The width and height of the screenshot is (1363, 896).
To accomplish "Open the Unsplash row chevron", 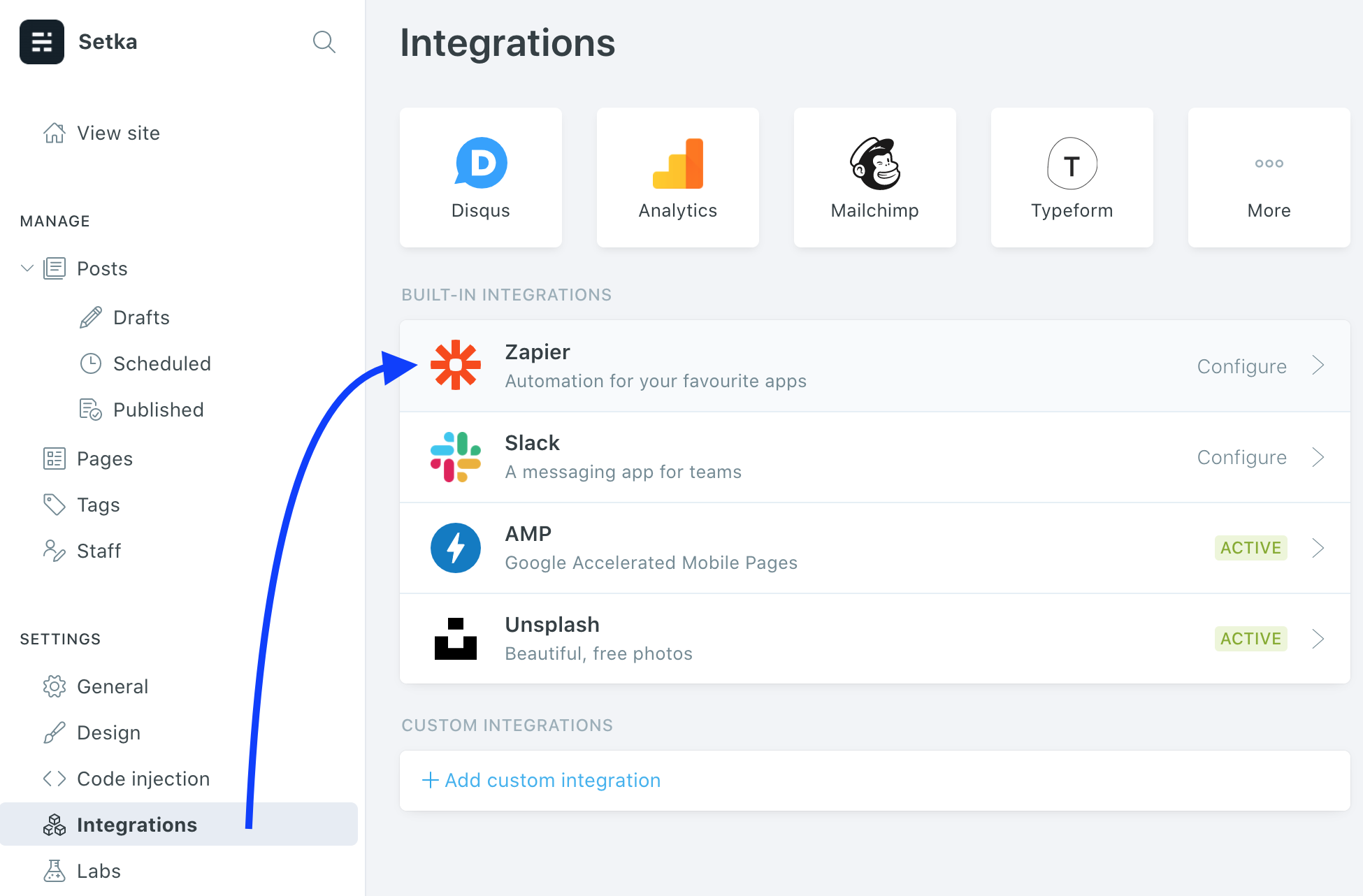I will [1318, 639].
